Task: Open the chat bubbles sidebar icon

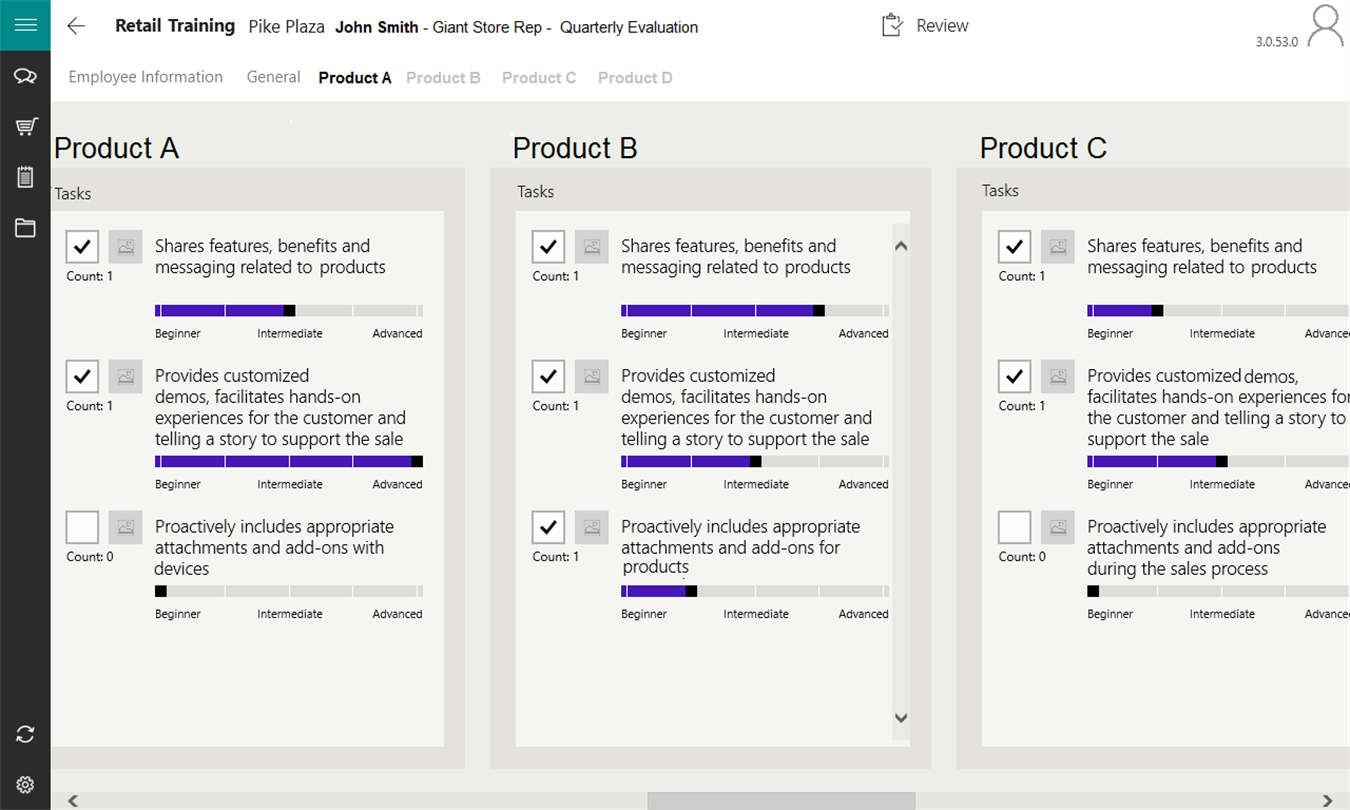Action: (x=25, y=77)
